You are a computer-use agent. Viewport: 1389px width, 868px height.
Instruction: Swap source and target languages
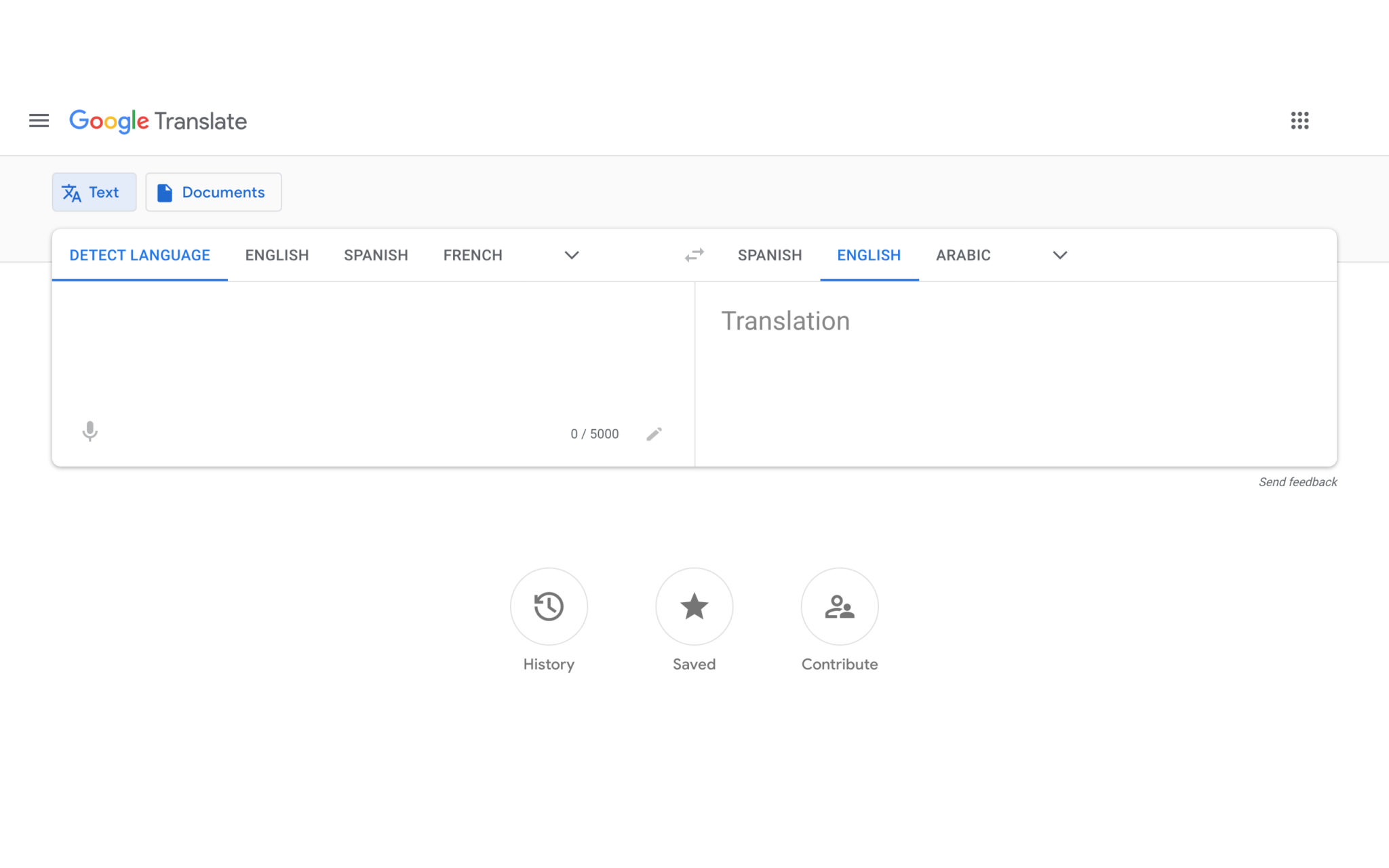[x=694, y=255]
